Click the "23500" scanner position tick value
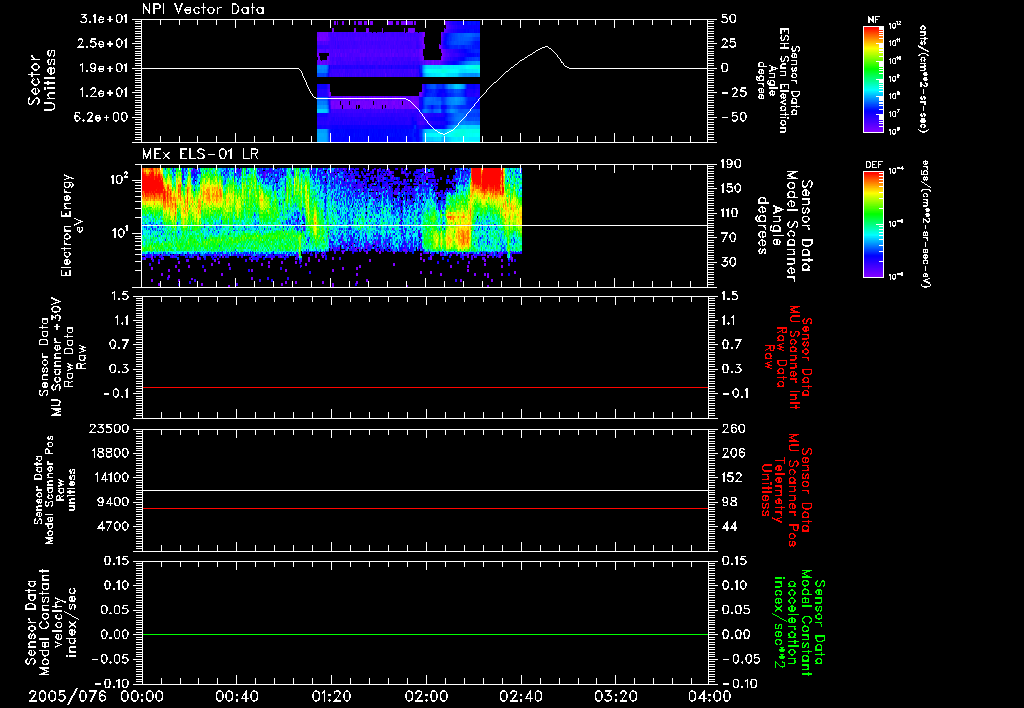Viewport: 1024px width, 708px height. pyautogui.click(x=110, y=429)
